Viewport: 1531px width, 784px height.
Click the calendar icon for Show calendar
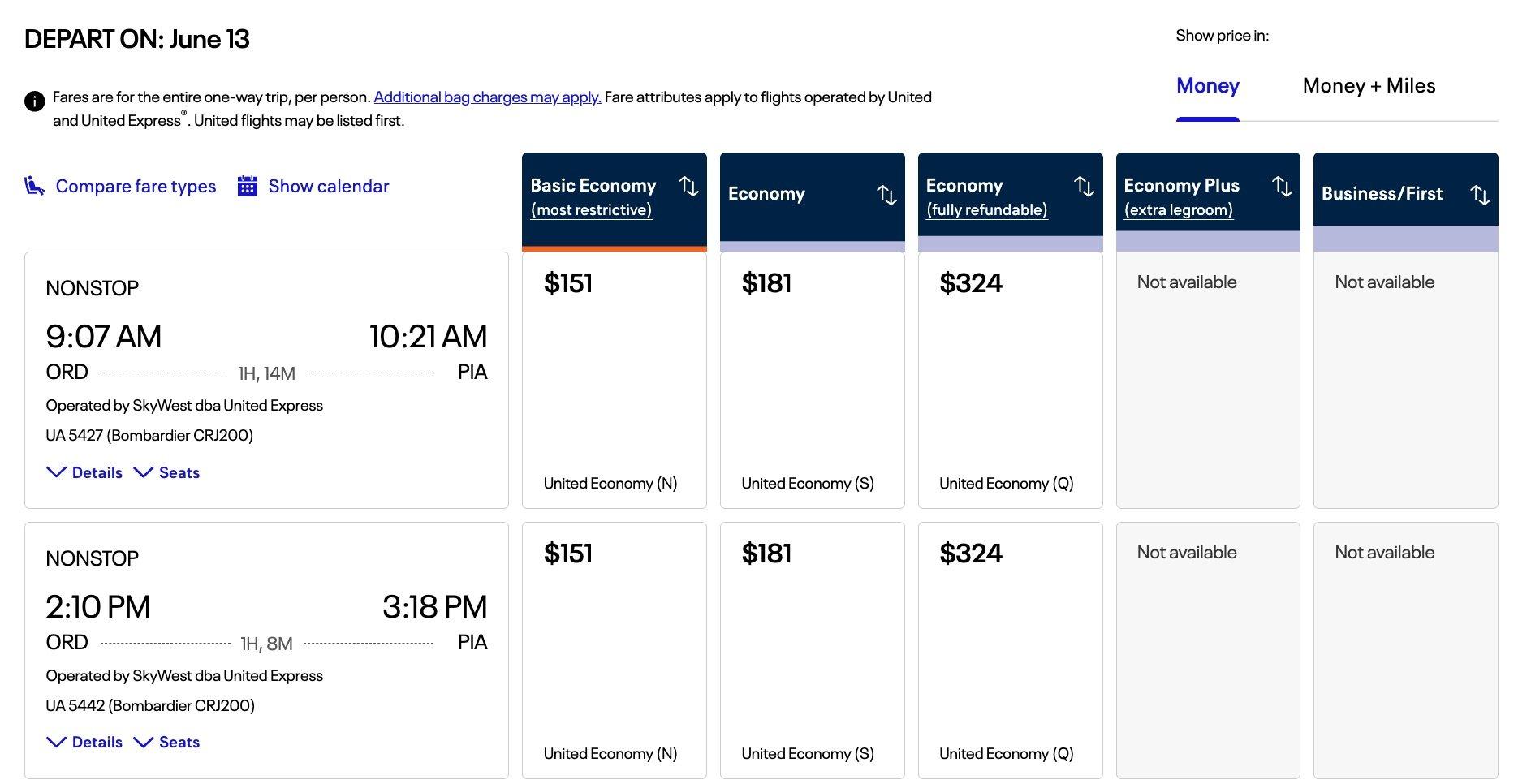click(248, 186)
